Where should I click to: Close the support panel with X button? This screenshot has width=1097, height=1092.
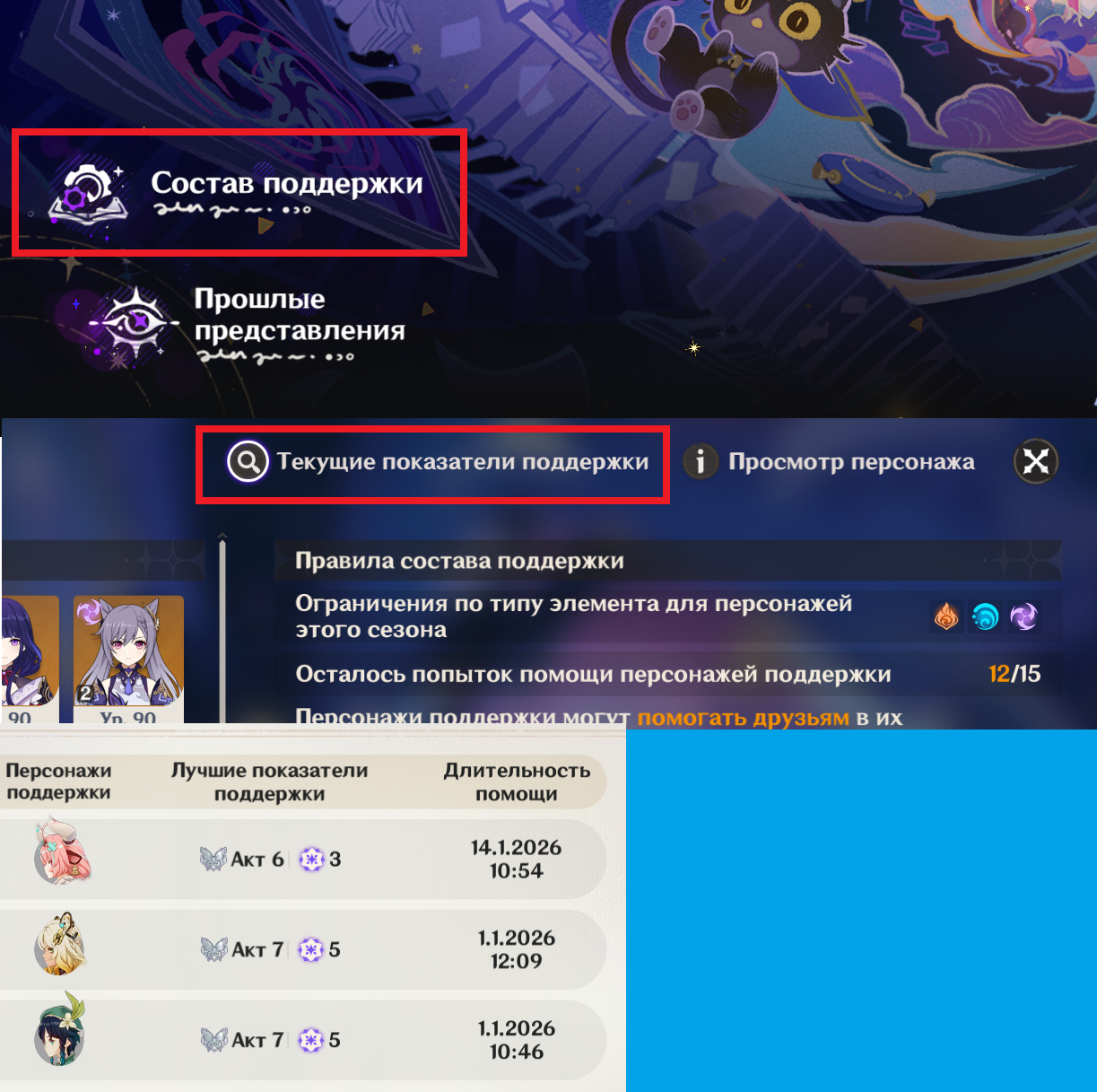pos(1035,462)
